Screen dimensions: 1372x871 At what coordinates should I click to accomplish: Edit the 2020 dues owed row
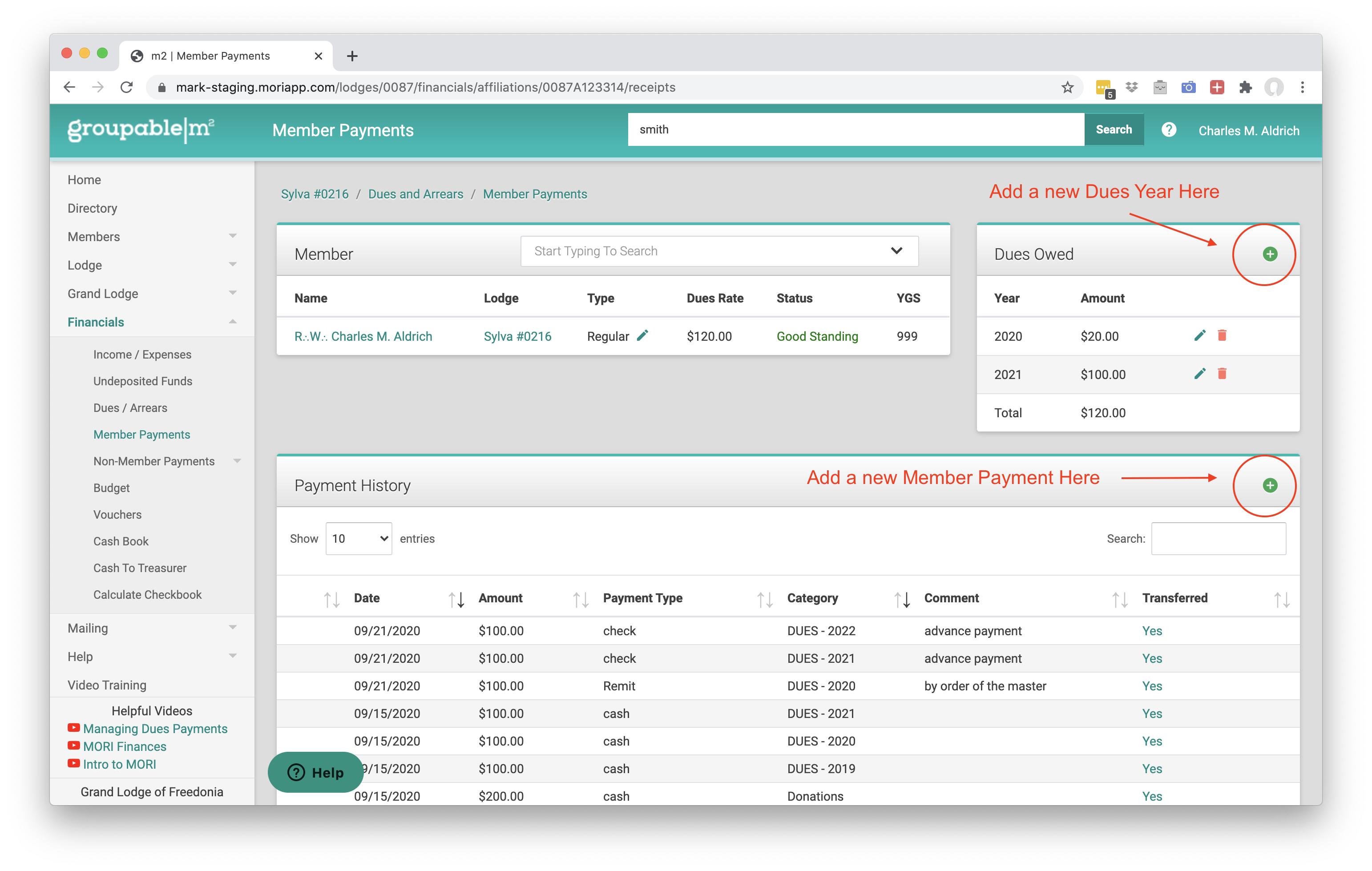click(x=1199, y=335)
